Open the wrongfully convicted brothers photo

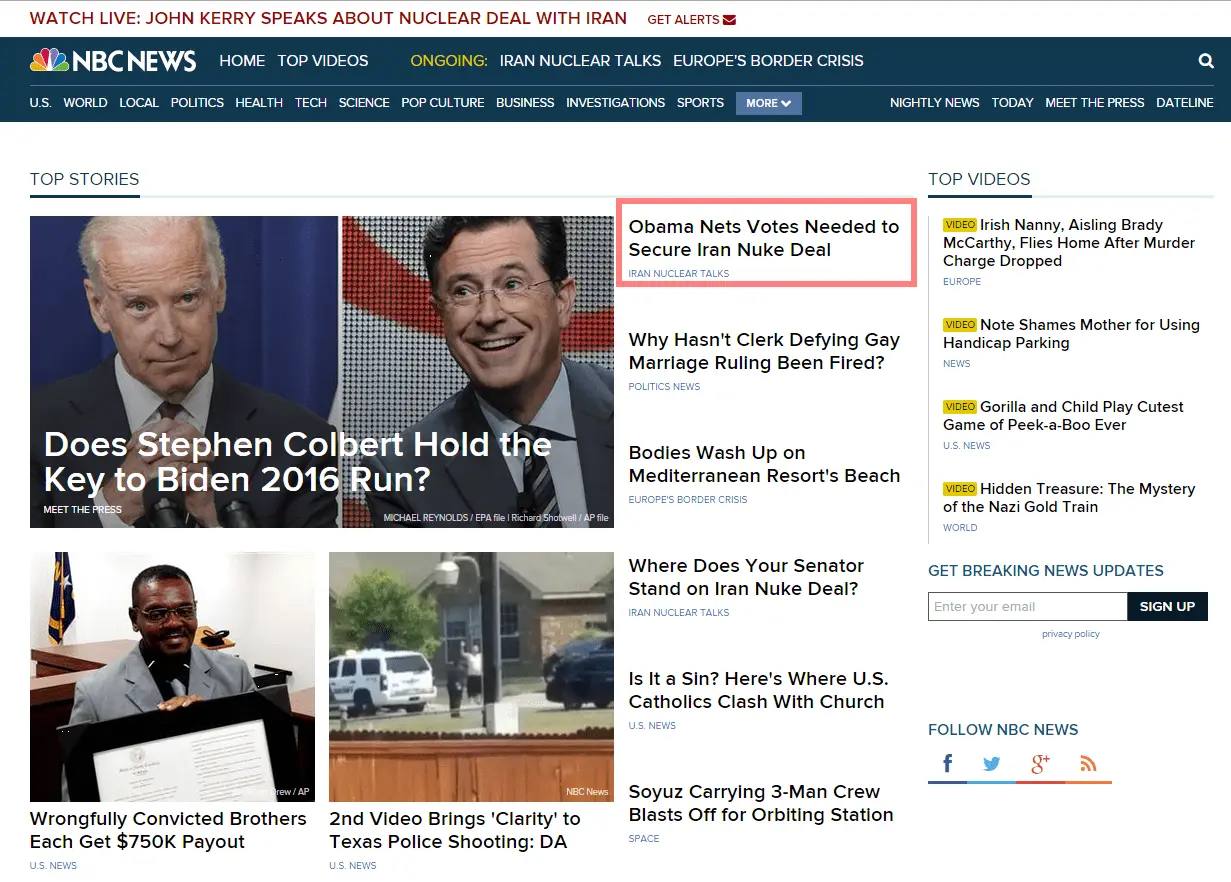[x=172, y=677]
